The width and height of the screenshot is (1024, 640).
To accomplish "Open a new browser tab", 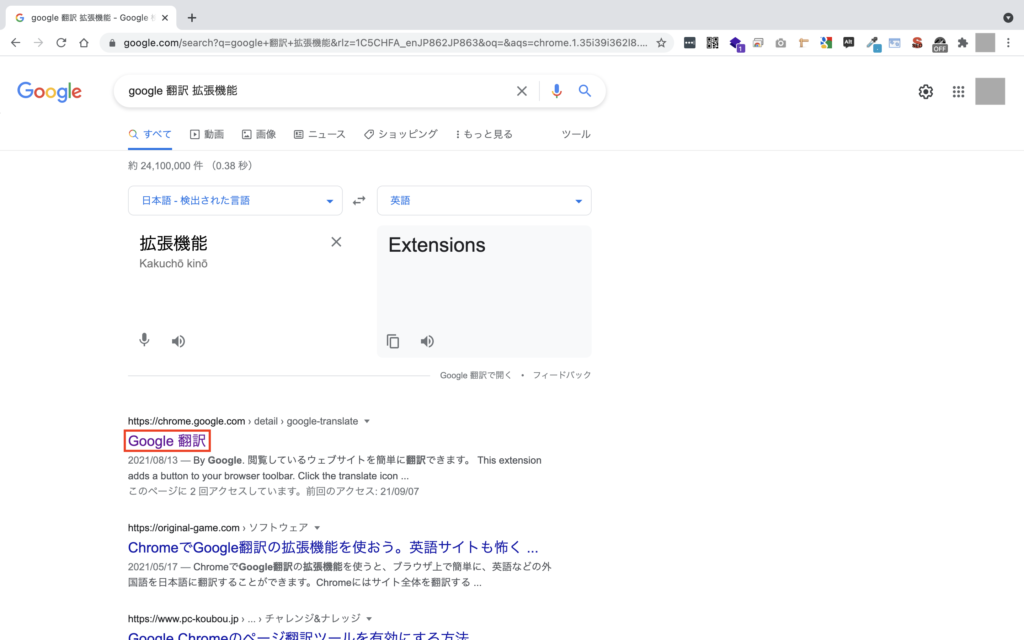I will (191, 18).
